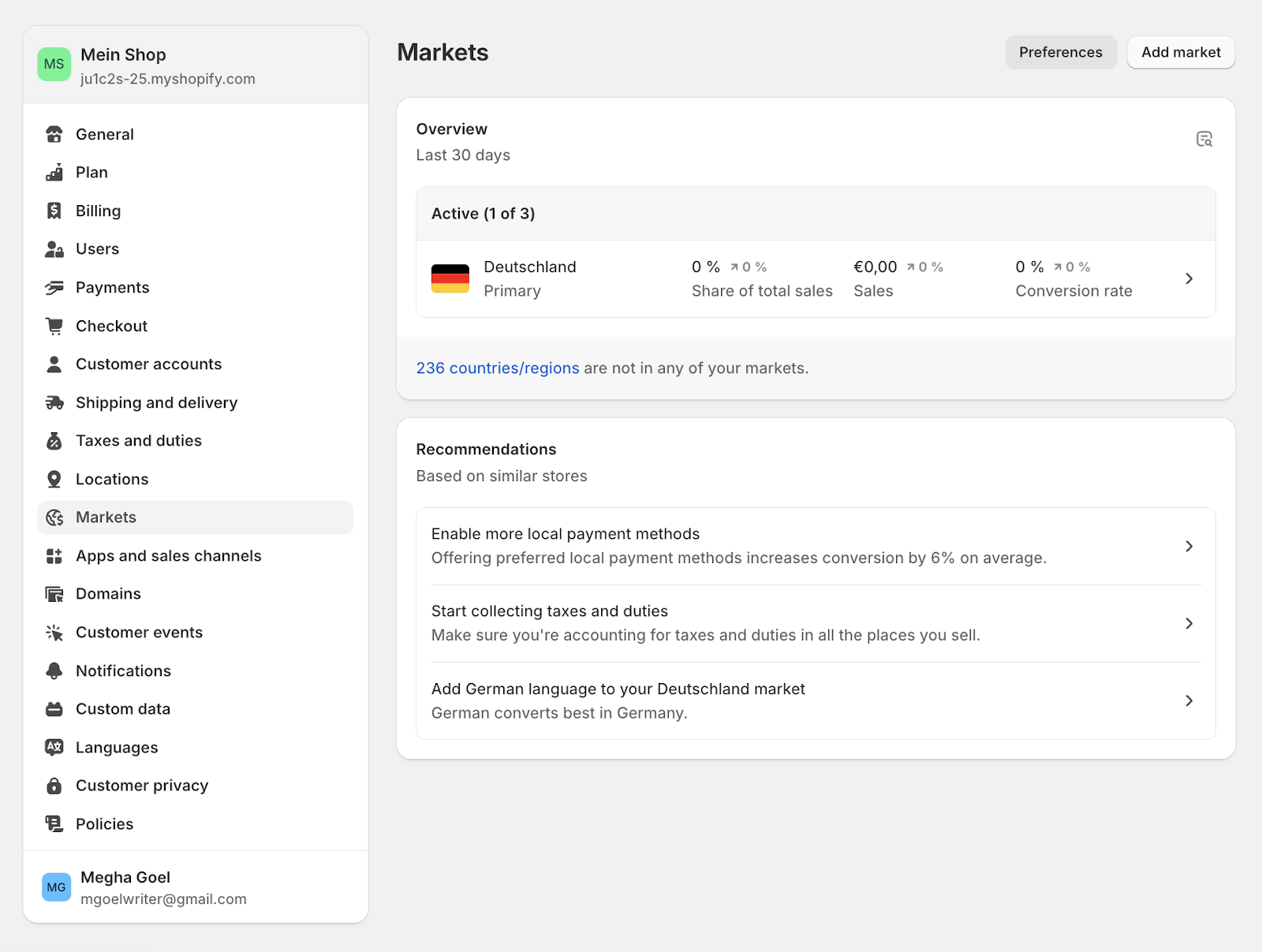
Task: Click the Domains icon in sidebar
Action: point(54,594)
